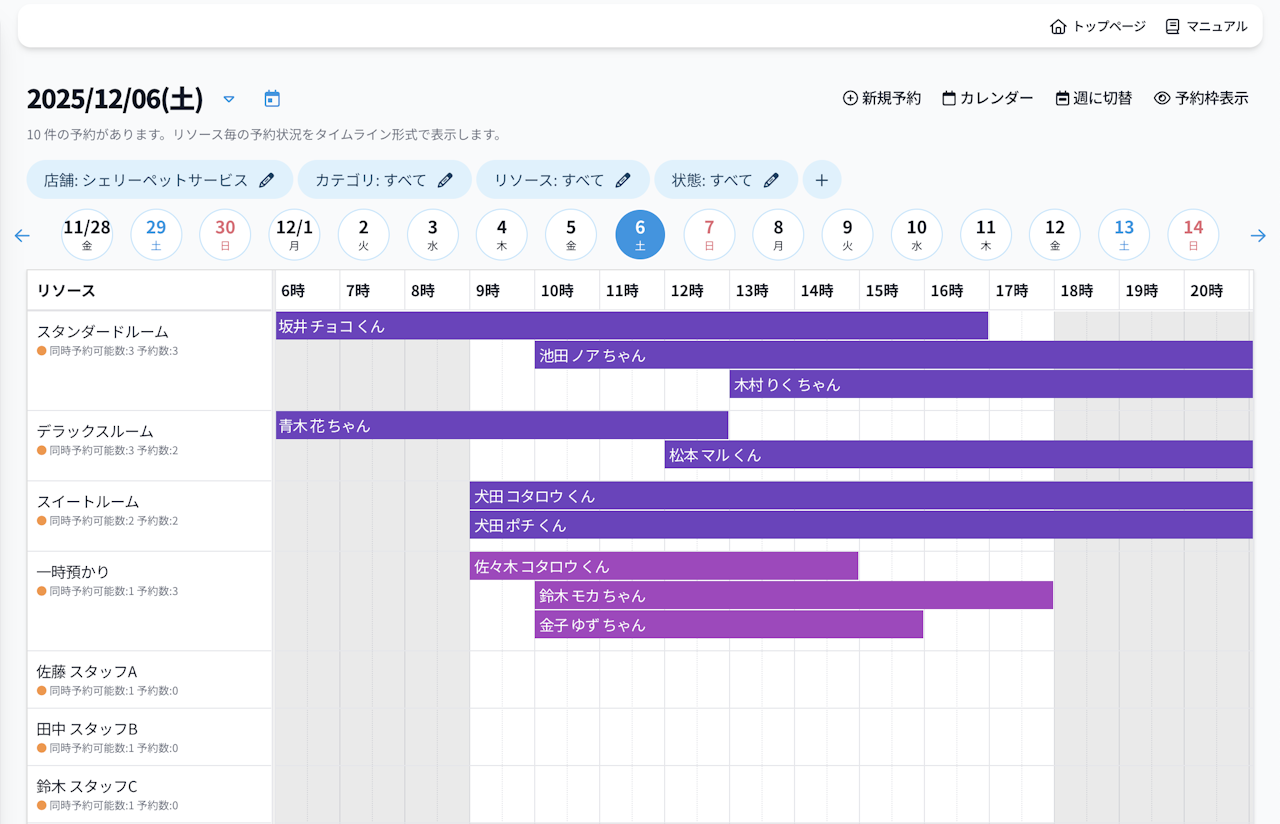Open the date picker calendar icon
Screen dimensions: 1280x824
coord(270,99)
